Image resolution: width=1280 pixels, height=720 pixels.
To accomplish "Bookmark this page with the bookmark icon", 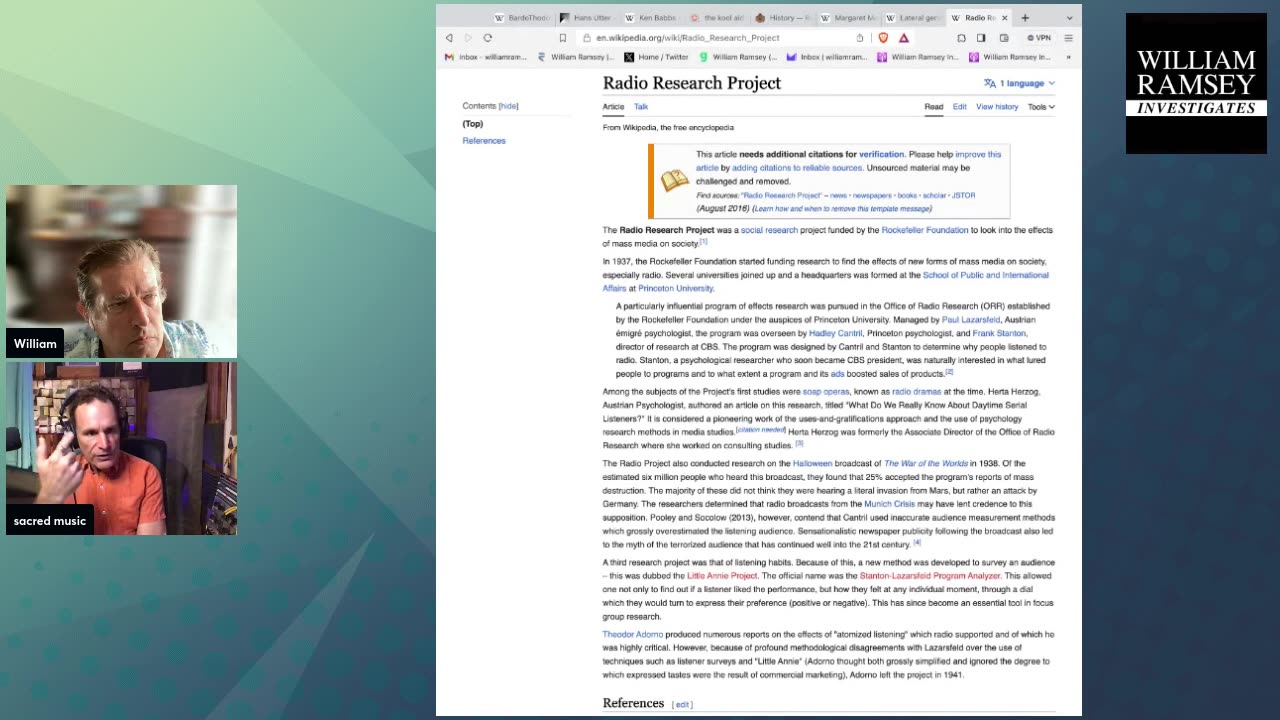I will point(563,38).
